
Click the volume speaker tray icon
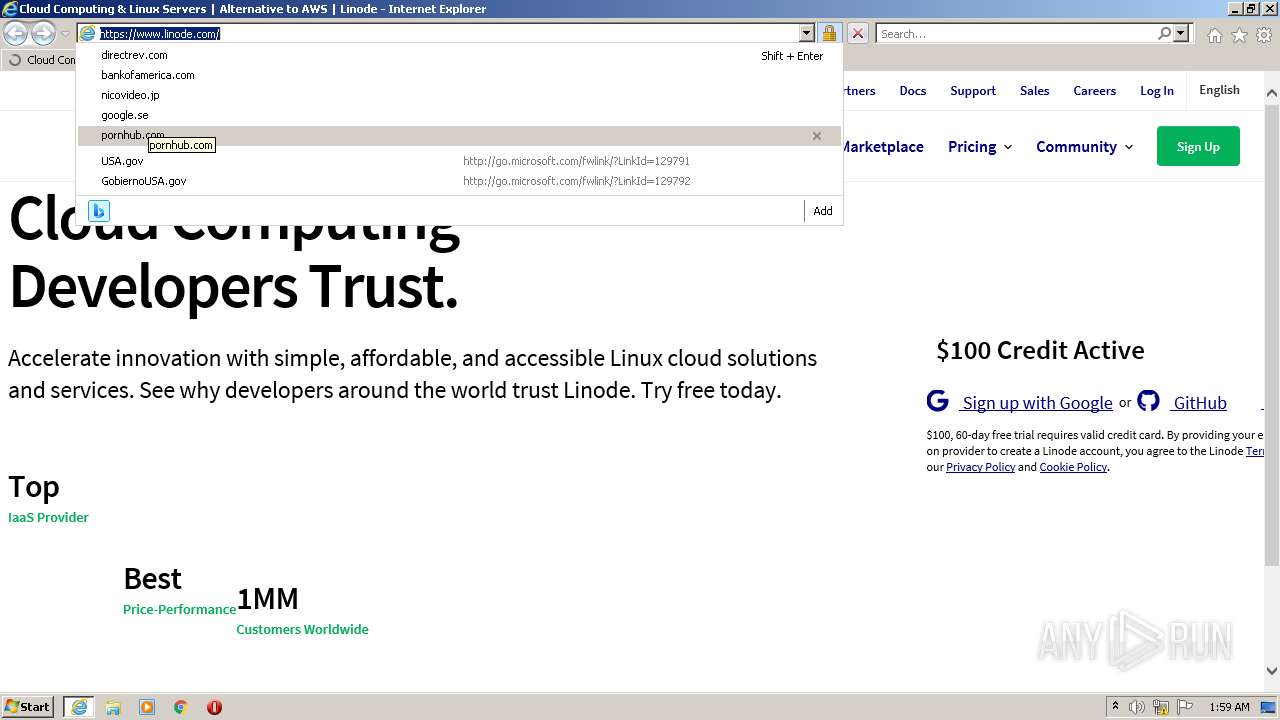click(x=1137, y=707)
